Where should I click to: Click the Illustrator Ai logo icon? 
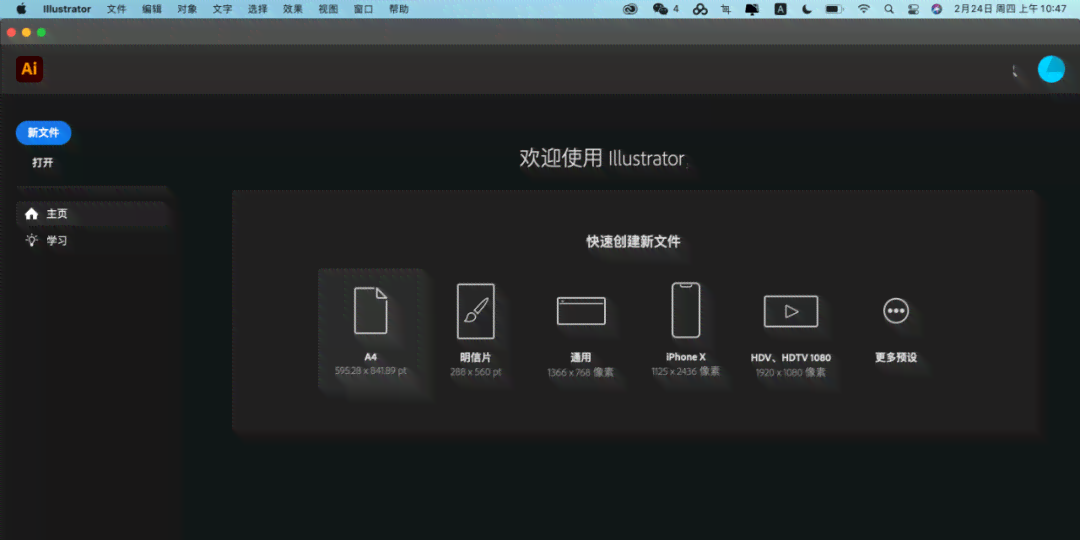coord(30,69)
